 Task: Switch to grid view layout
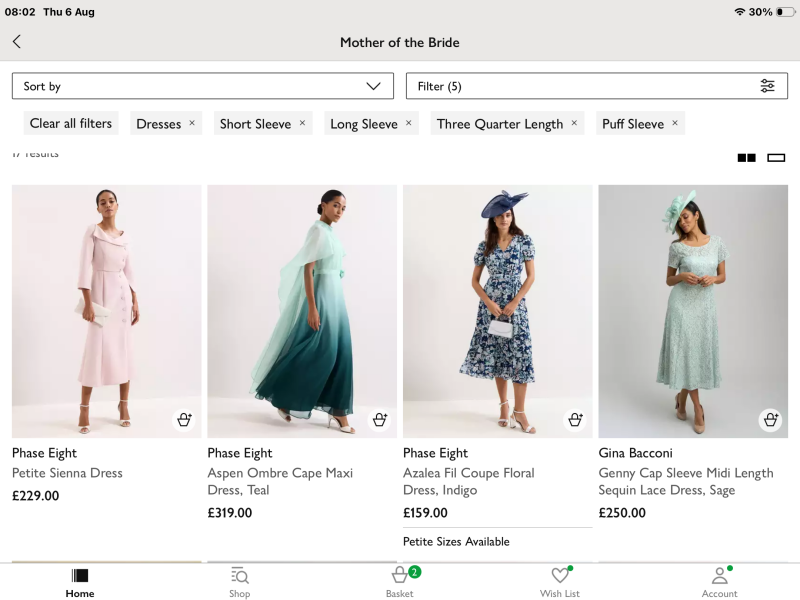(x=746, y=158)
